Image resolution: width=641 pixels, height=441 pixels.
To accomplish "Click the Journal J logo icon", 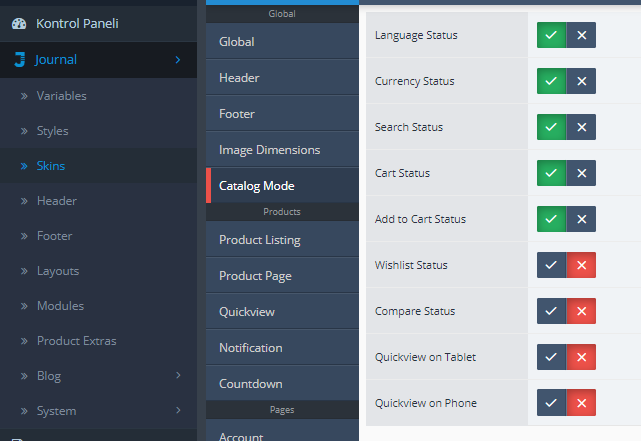I will [20, 60].
